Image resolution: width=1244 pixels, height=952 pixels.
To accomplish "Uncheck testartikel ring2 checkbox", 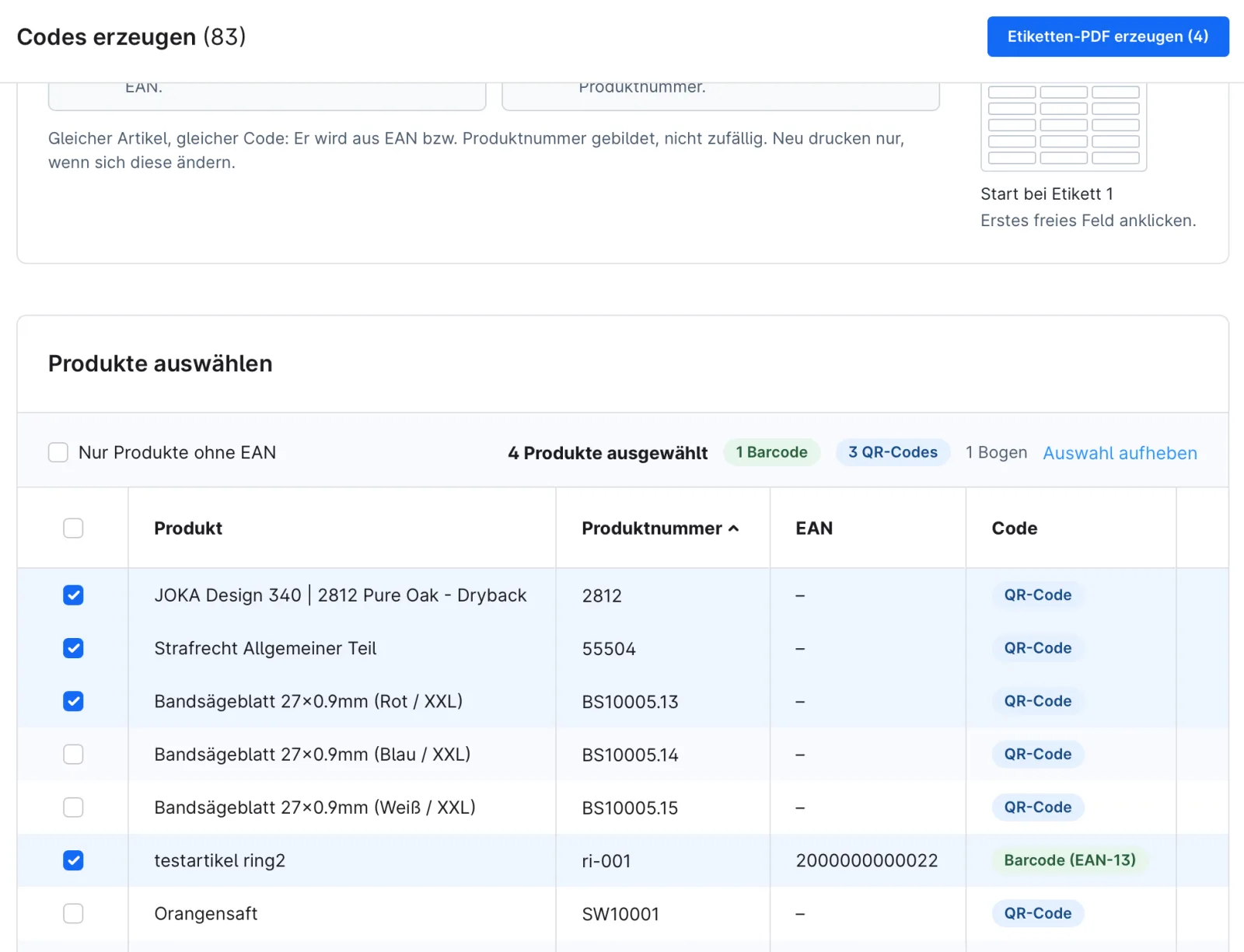I will [x=73, y=860].
